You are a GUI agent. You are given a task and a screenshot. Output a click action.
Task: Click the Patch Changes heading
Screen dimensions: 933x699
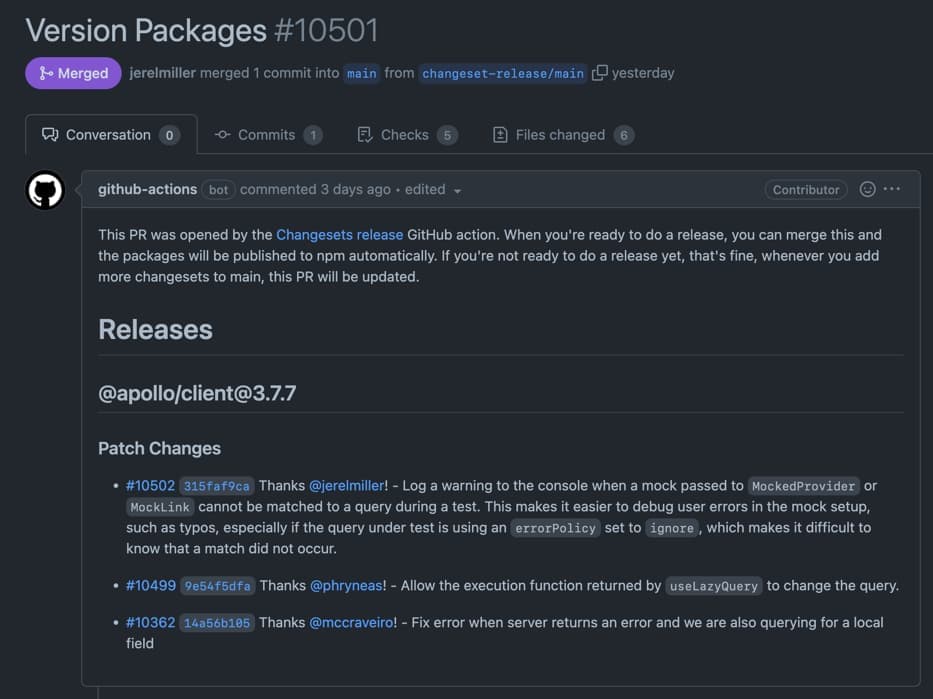[x=159, y=448]
